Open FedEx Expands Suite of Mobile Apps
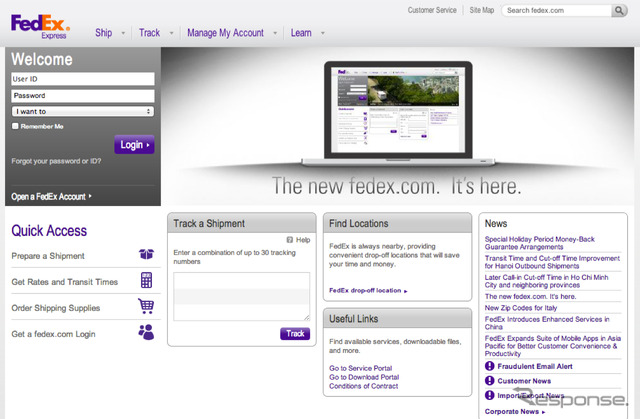Screen dimensions: 640x419 (553, 346)
